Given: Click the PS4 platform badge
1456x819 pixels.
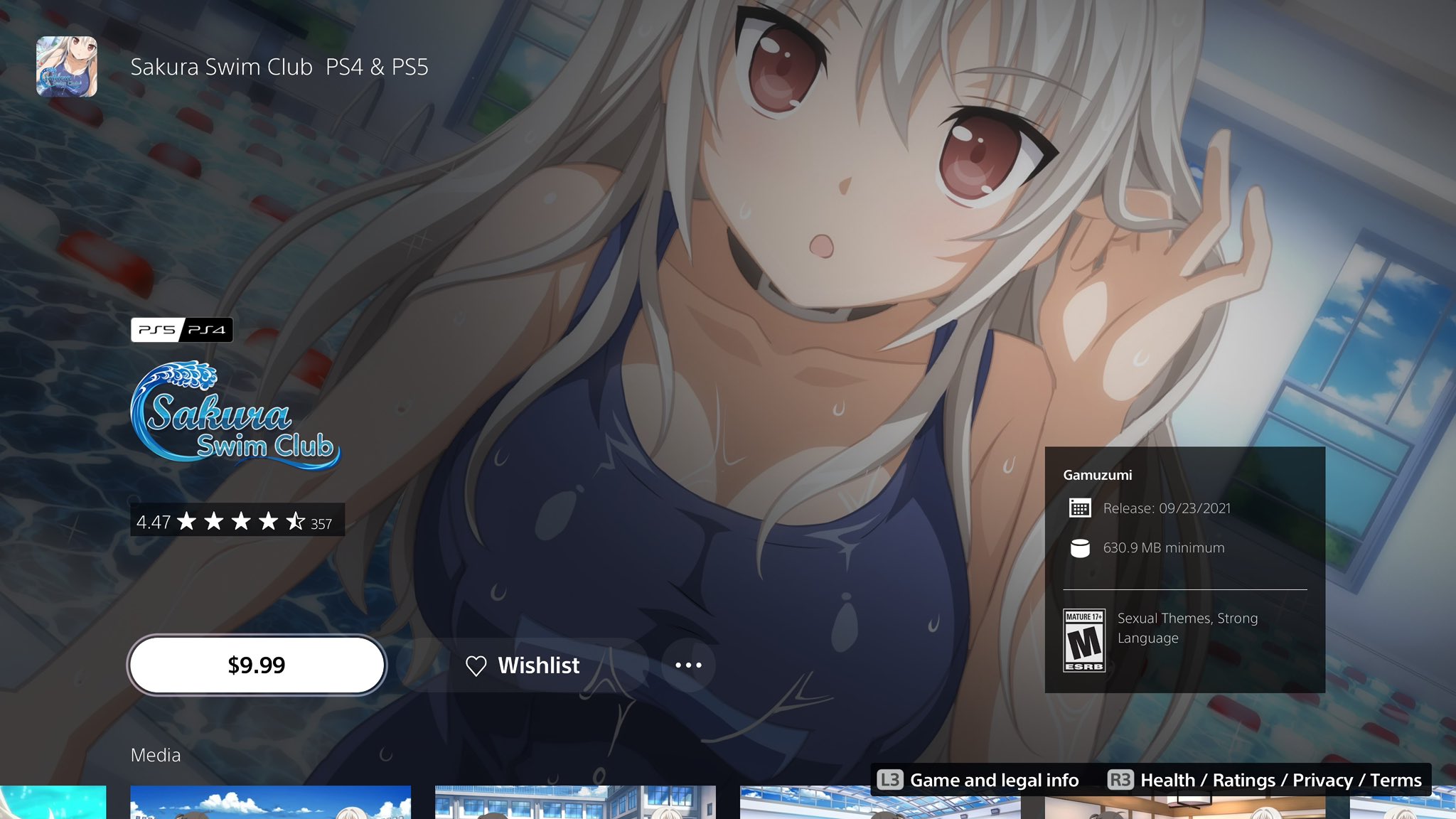Looking at the screenshot, I should point(207,330).
